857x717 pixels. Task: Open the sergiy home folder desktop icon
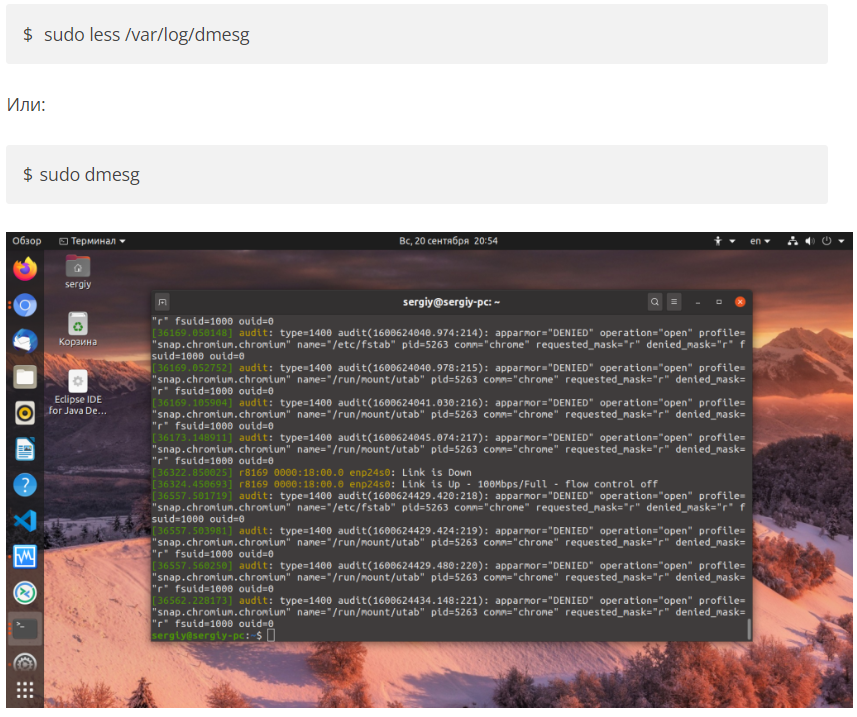click(x=78, y=272)
